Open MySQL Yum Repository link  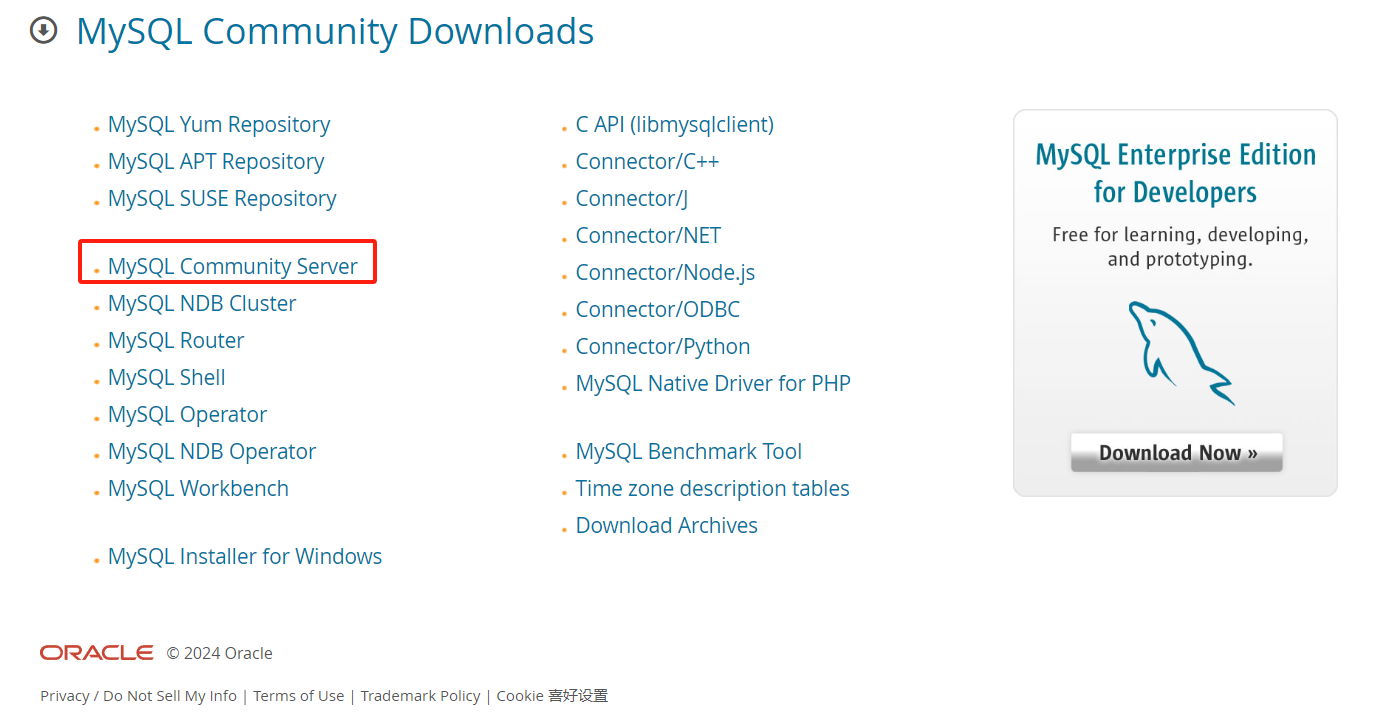[x=219, y=125]
